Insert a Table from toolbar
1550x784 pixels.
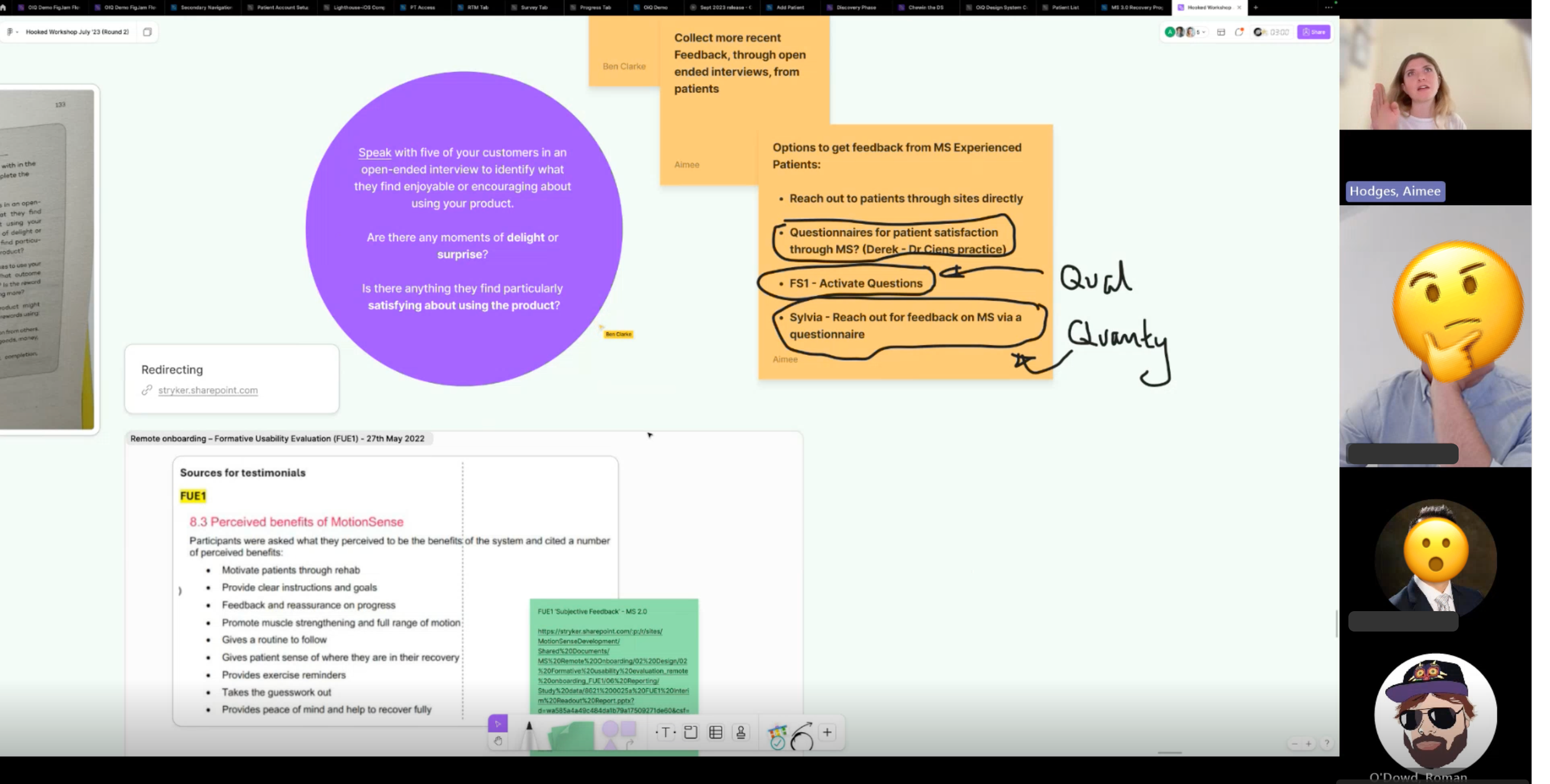coord(715,733)
